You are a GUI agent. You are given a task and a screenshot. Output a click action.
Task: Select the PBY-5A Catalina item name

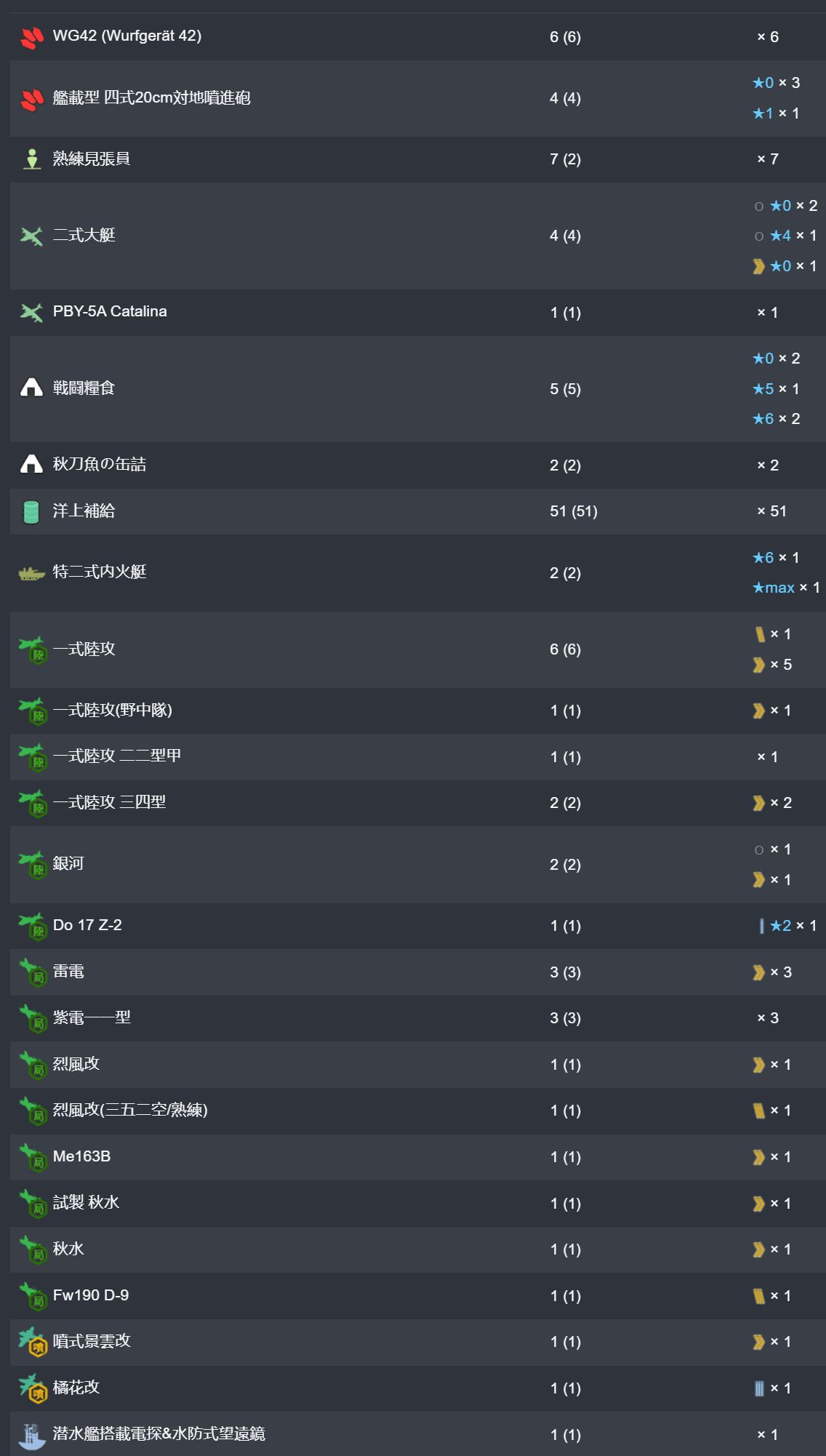[110, 311]
